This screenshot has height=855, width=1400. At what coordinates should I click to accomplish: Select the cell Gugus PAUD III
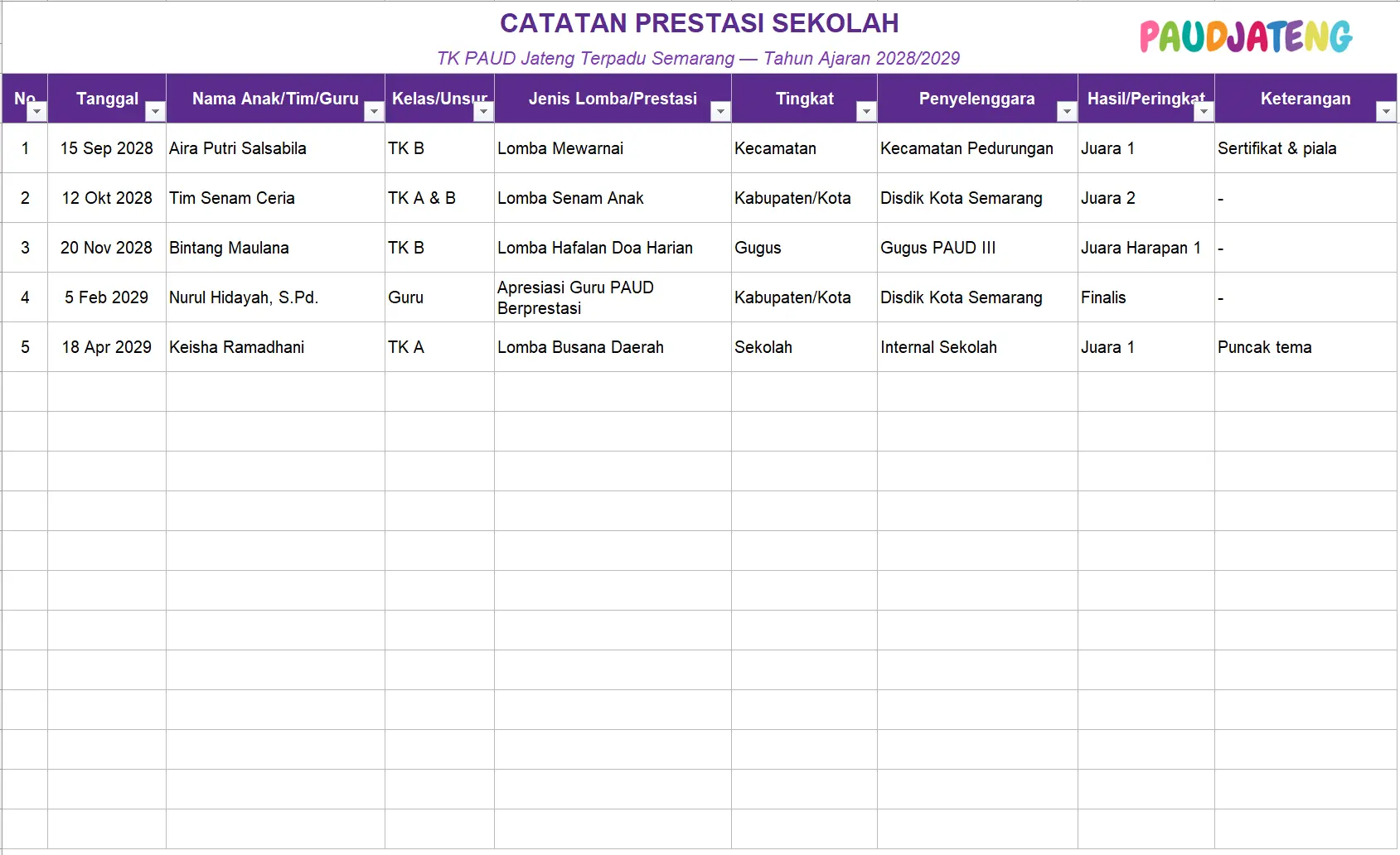tap(977, 248)
